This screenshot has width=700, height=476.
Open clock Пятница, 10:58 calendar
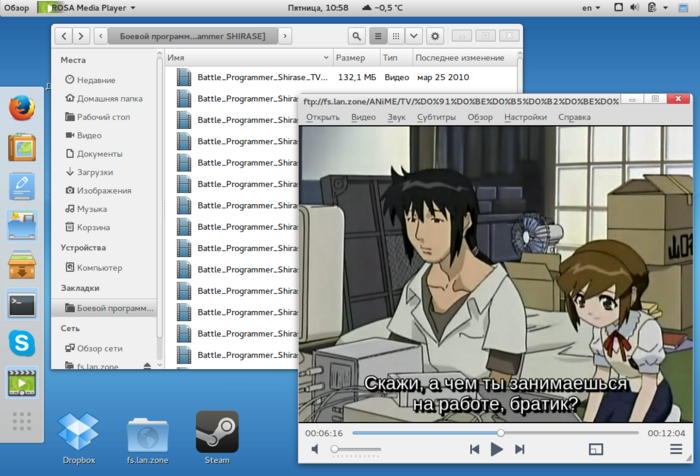pyautogui.click(x=318, y=8)
